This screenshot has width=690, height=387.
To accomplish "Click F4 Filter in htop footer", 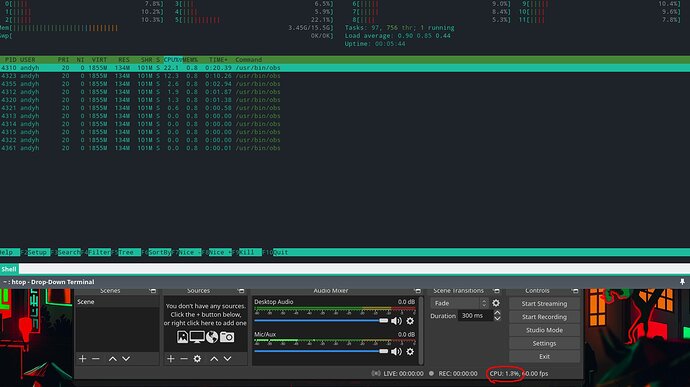I will coord(96,252).
